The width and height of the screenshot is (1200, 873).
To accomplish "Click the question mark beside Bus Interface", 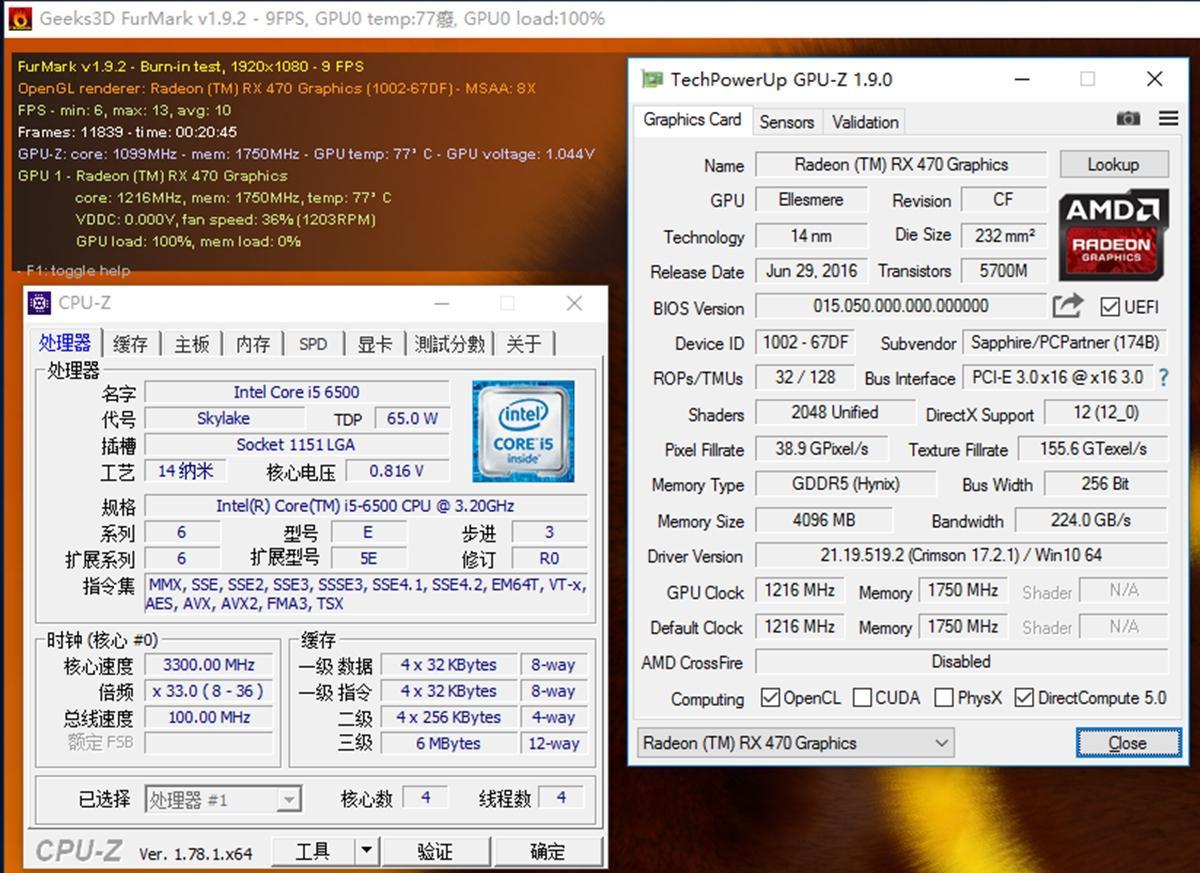I will [x=1163, y=378].
